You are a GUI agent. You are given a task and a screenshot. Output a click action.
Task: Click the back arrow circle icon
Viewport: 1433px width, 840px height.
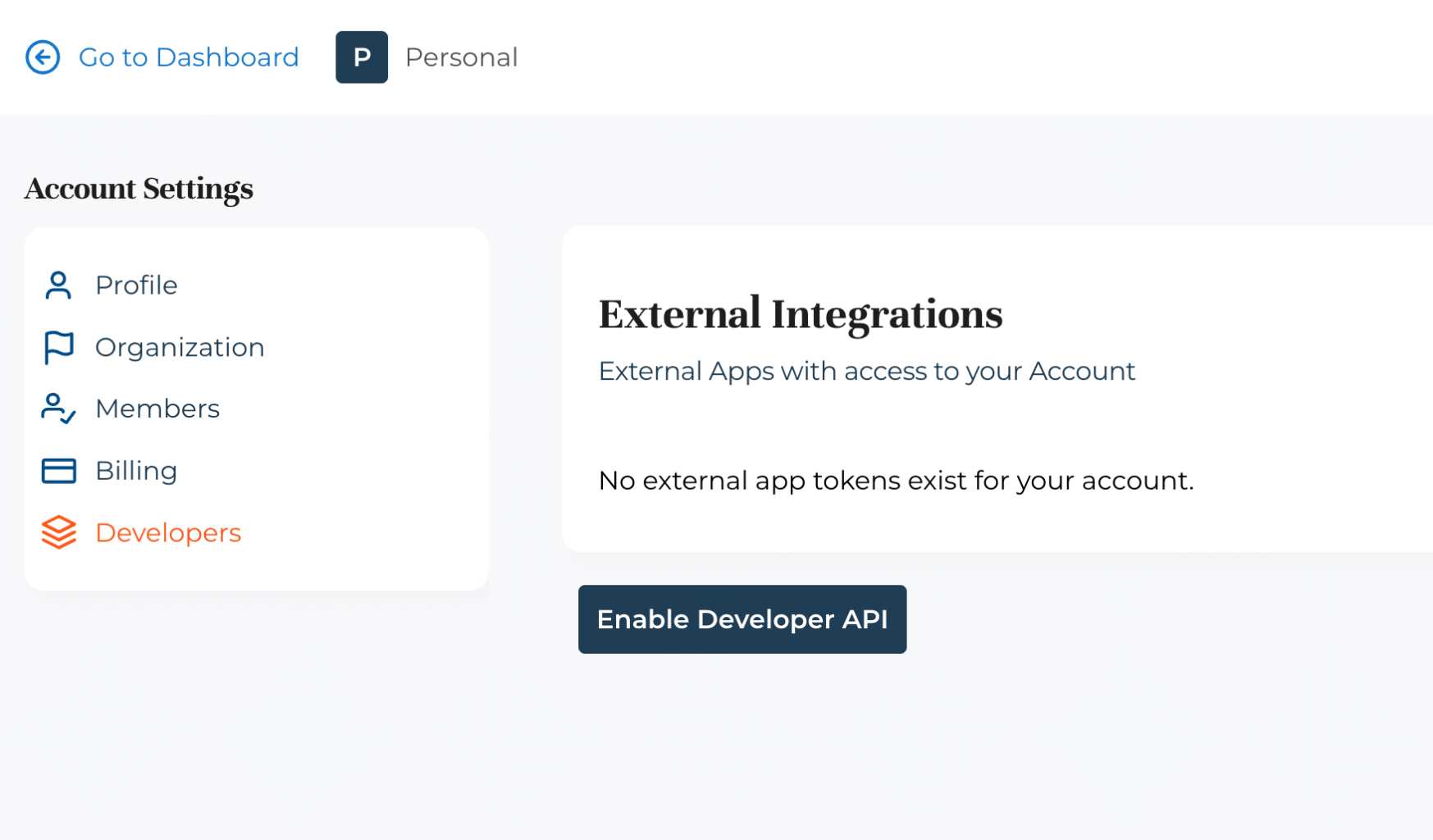(43, 57)
